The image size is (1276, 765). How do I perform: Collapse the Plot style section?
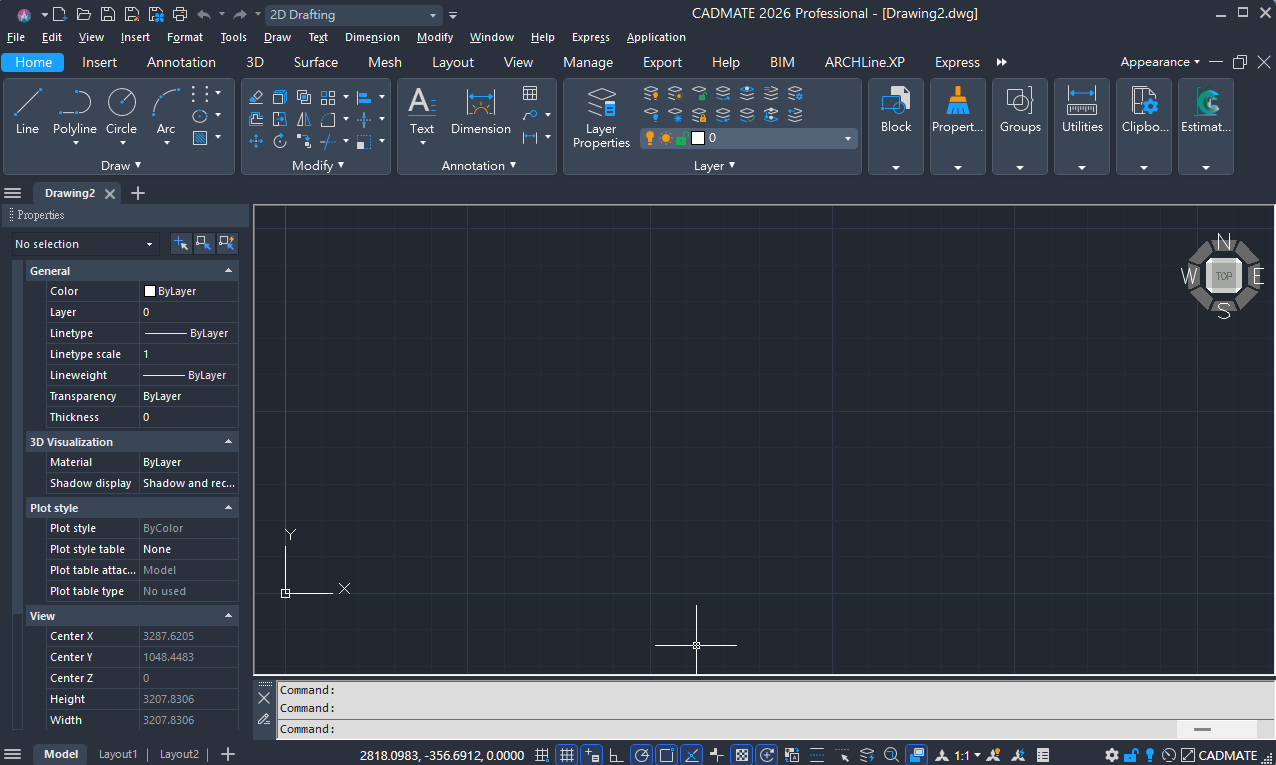pyautogui.click(x=228, y=508)
